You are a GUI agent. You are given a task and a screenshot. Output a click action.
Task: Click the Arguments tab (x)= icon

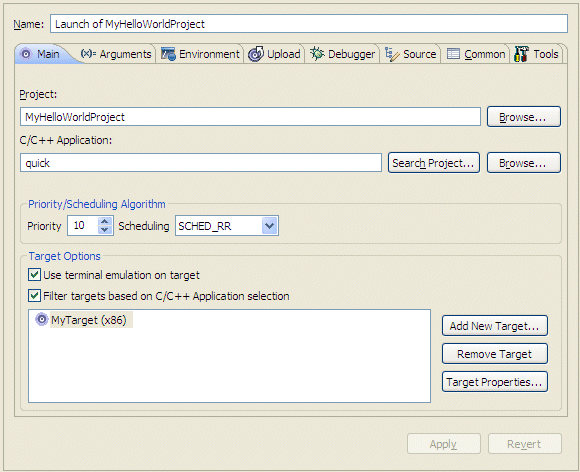88,54
